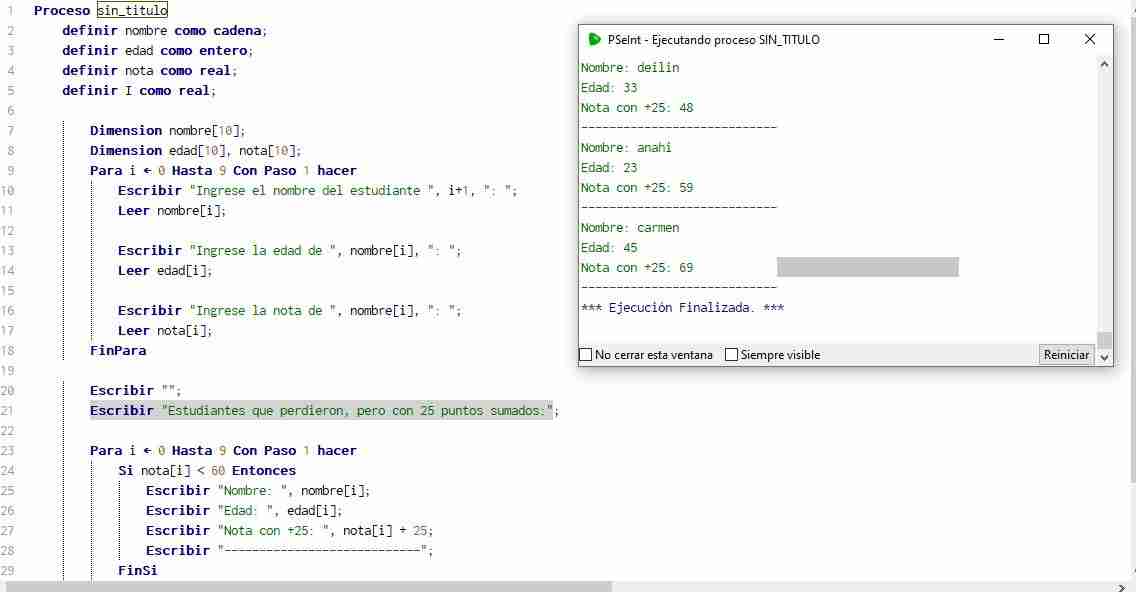Image resolution: width=1136 pixels, height=592 pixels.
Task: Click line number 21 in the gutter
Action: point(7,411)
